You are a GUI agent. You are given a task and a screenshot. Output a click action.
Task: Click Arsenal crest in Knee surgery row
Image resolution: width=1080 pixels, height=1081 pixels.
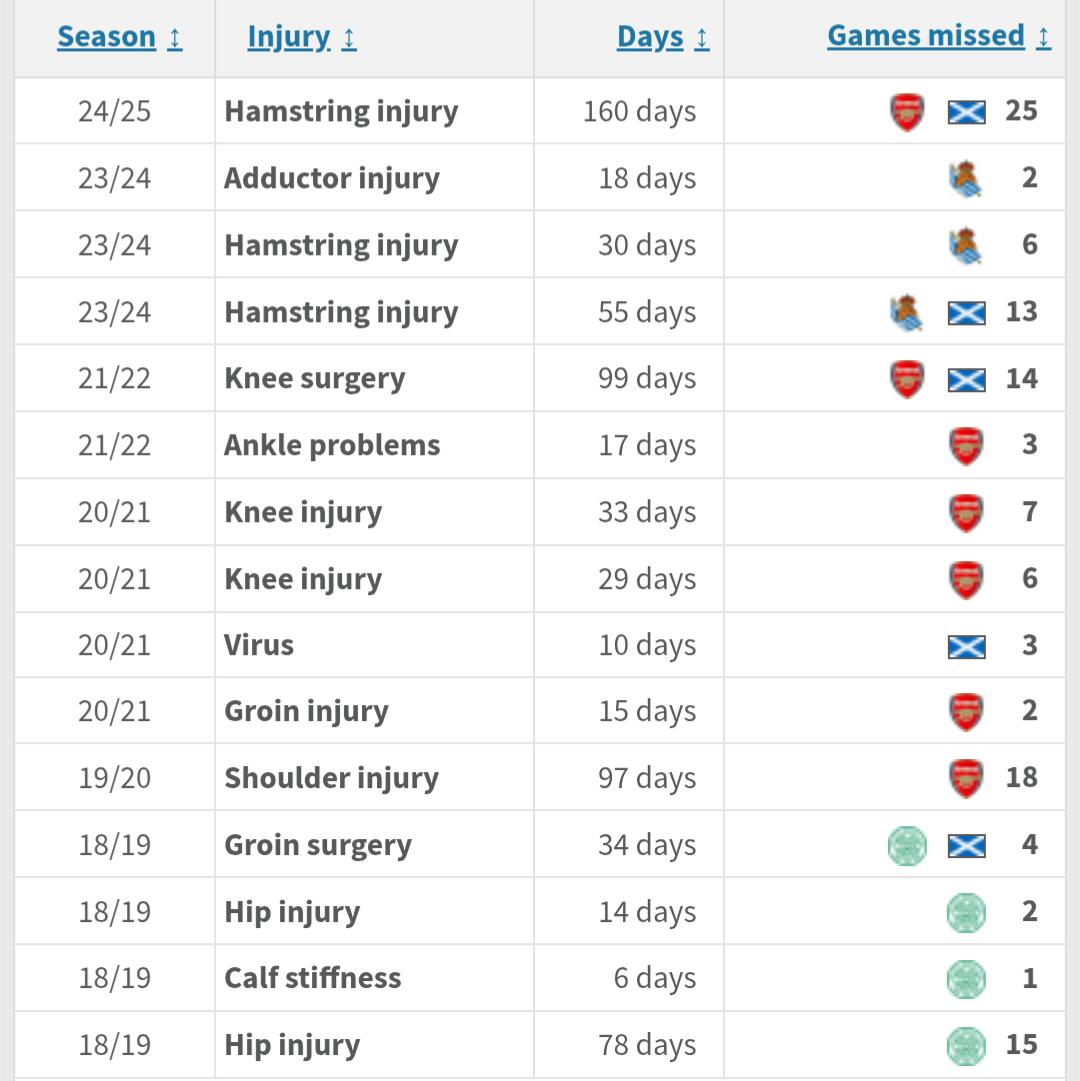(x=907, y=379)
